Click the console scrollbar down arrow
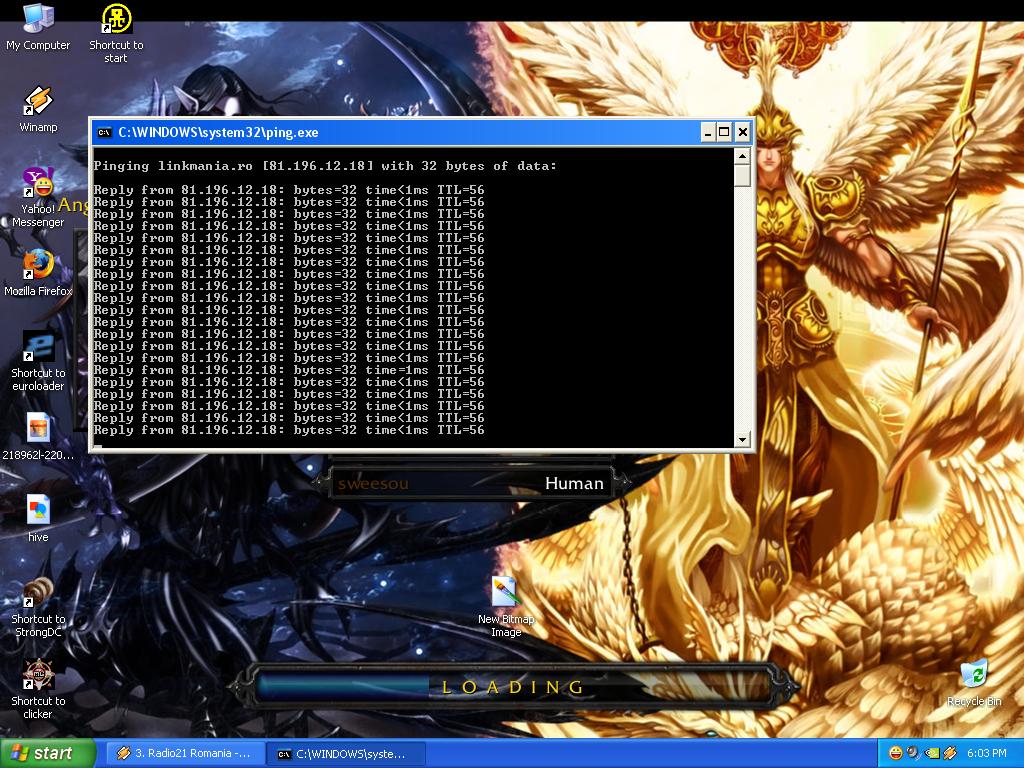1024x768 pixels. click(742, 440)
